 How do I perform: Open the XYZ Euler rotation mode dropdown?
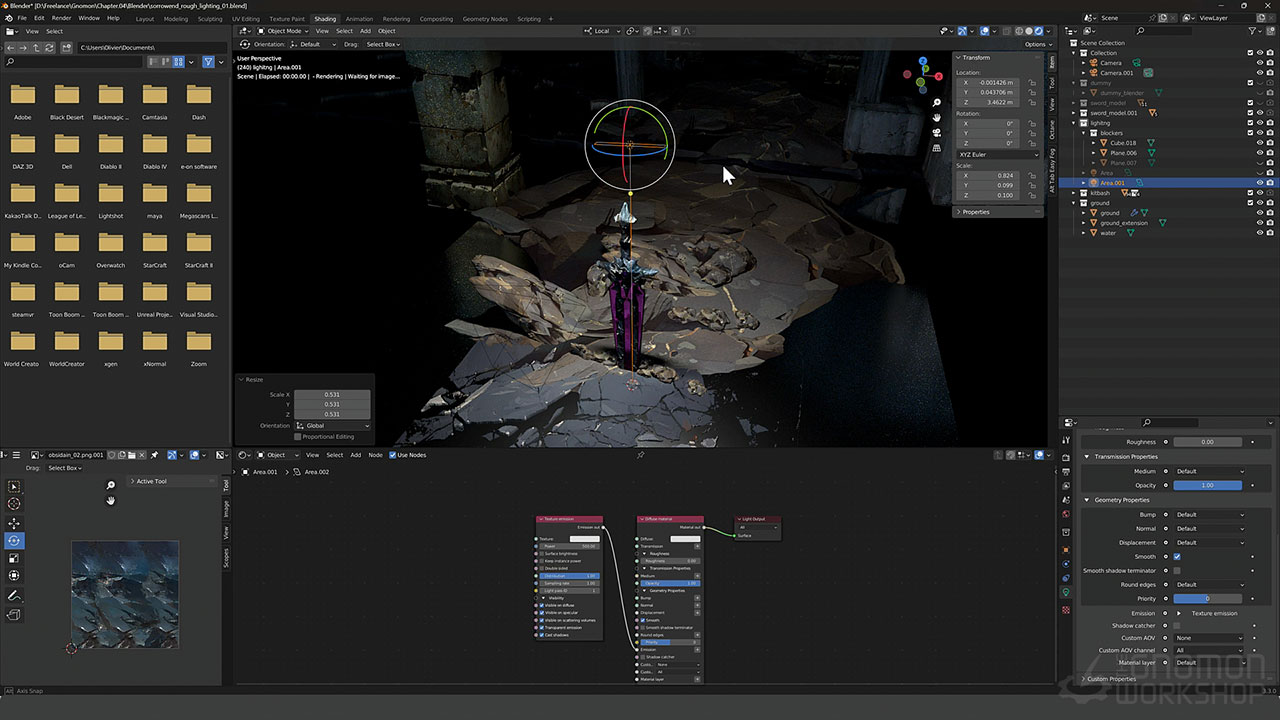999,154
